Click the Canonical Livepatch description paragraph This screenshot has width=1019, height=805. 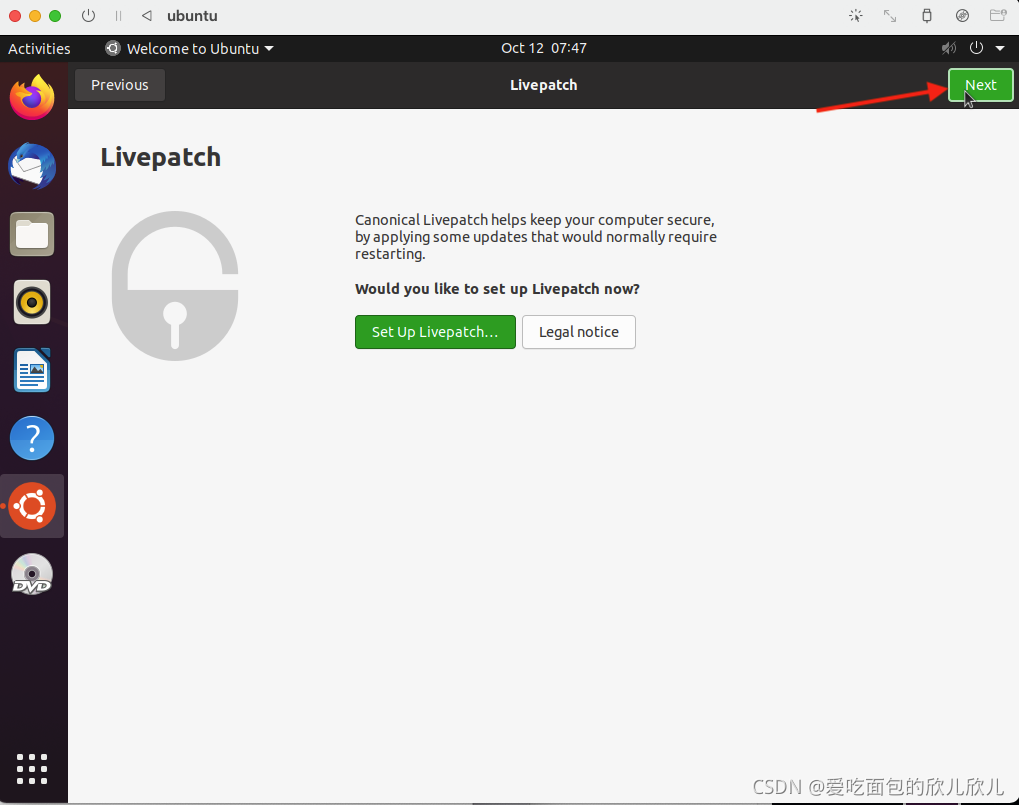coord(535,237)
